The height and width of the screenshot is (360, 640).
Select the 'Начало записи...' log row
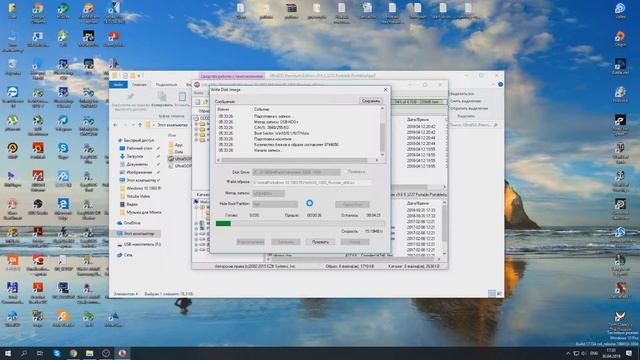(x=268, y=151)
